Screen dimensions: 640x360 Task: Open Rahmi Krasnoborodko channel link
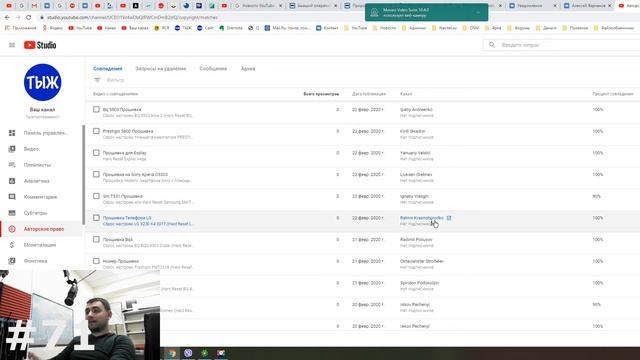click(422, 218)
